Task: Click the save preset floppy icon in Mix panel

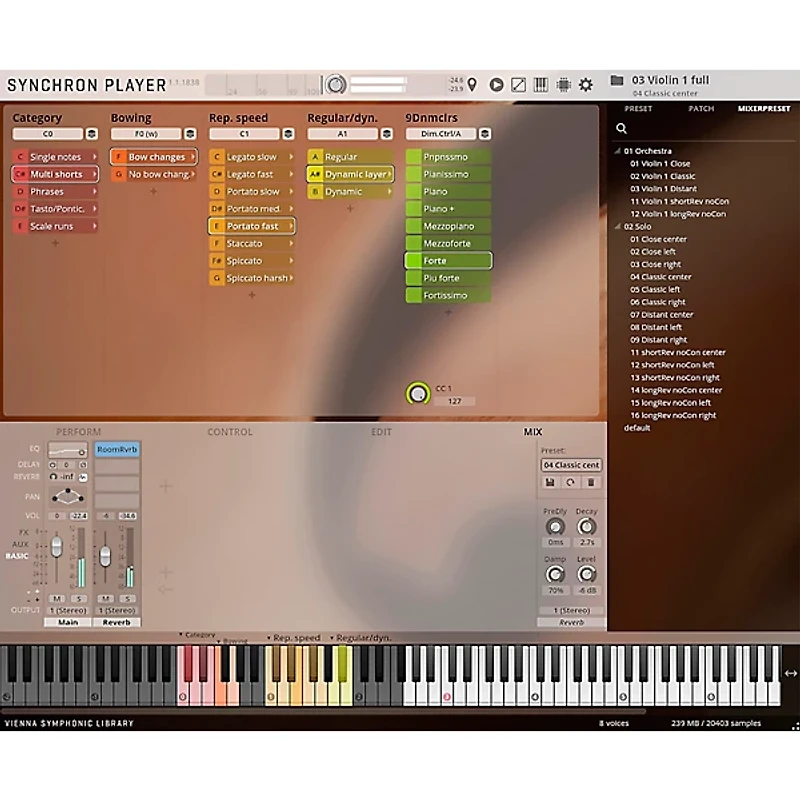Action: [550, 482]
